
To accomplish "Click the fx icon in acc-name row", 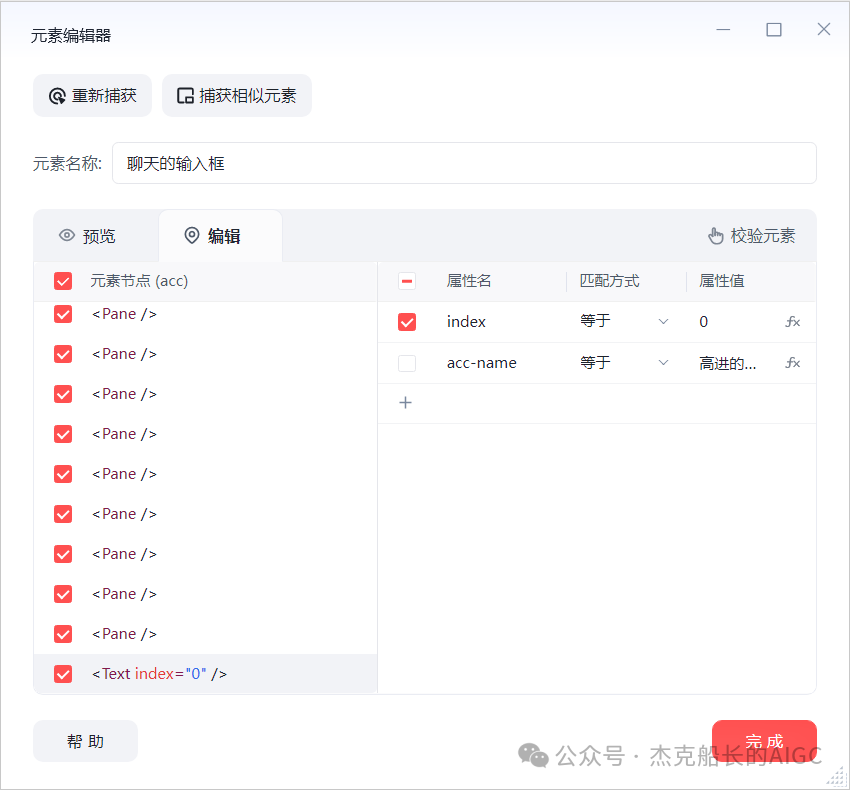I will [x=793, y=363].
